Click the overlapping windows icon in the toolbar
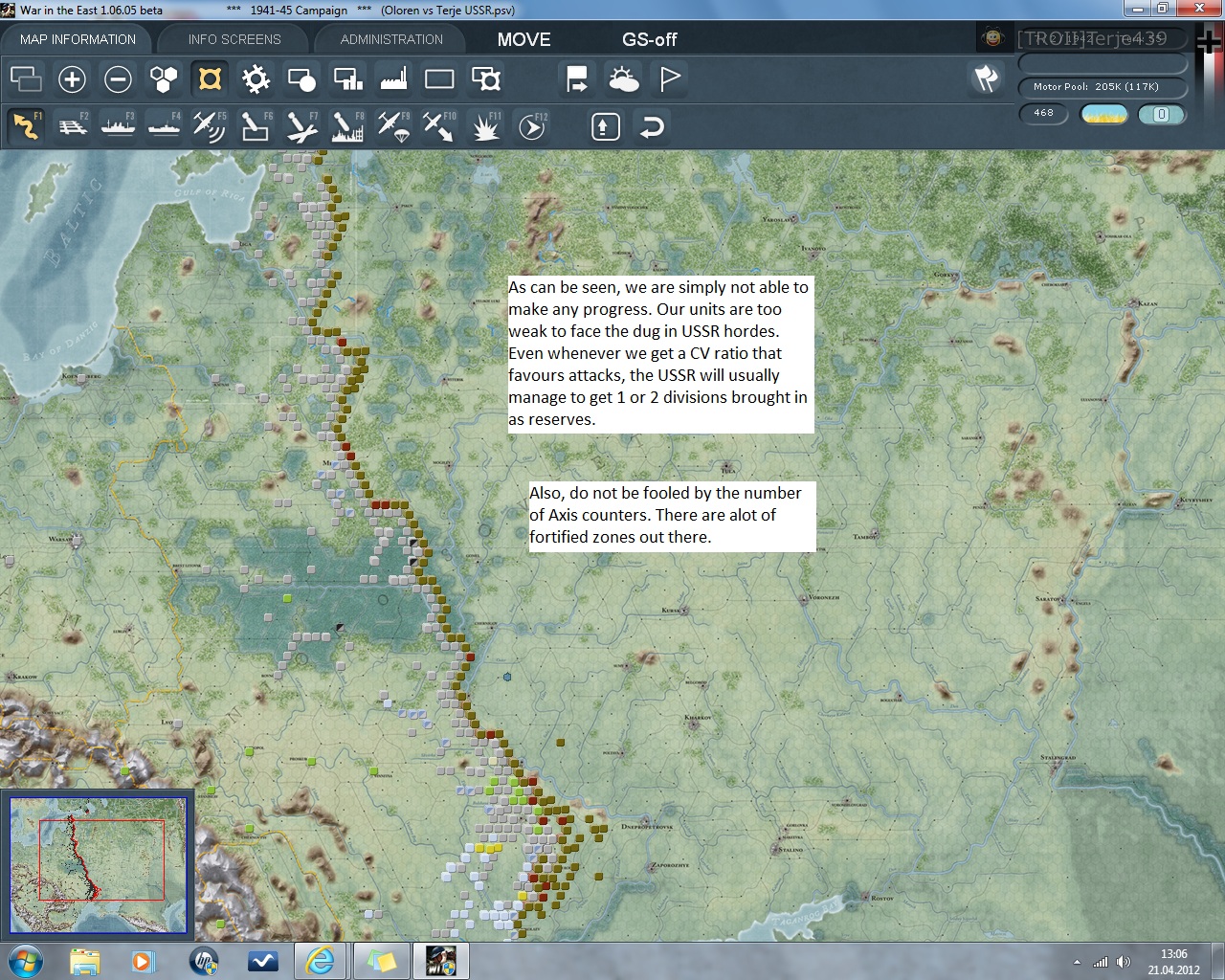Viewport: 1225px width, 980px height. point(26,78)
